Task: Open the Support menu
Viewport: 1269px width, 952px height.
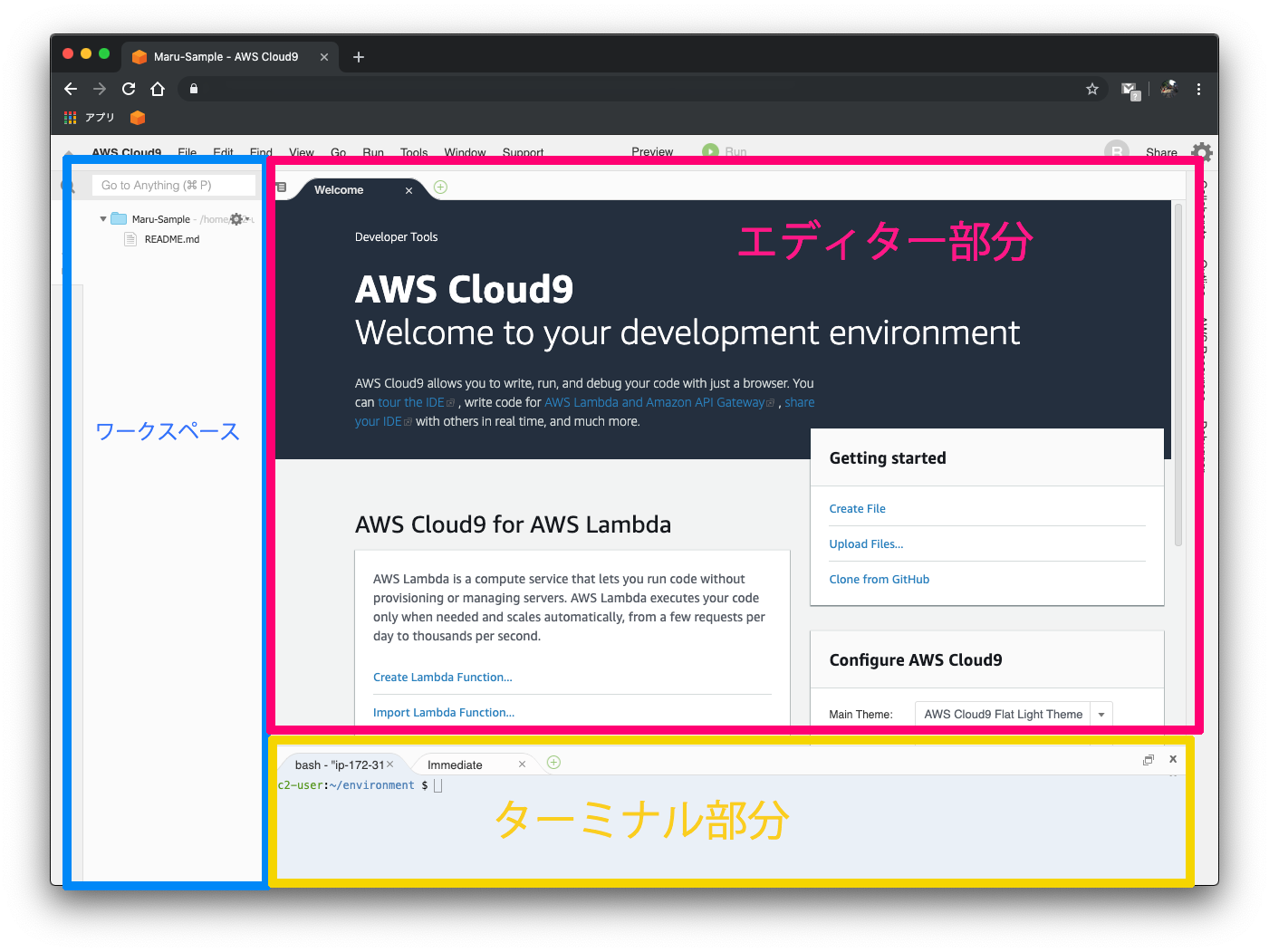Action: tap(523, 152)
